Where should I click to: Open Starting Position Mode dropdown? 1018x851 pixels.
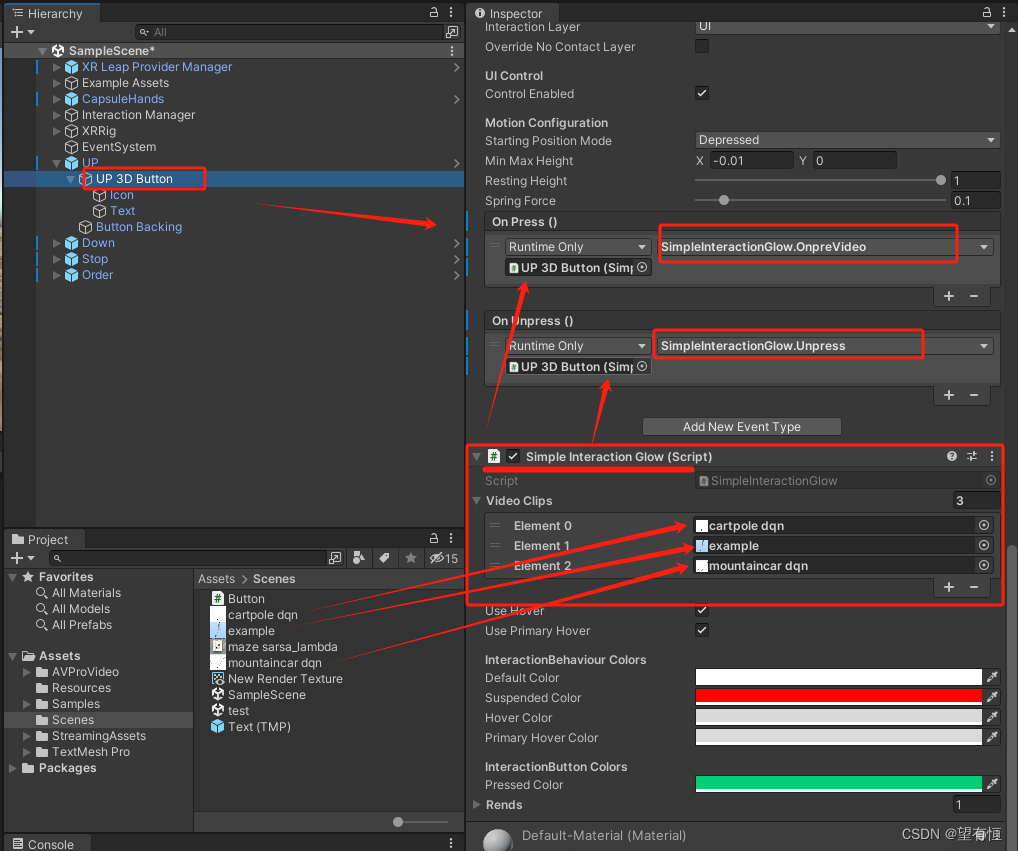click(847, 140)
